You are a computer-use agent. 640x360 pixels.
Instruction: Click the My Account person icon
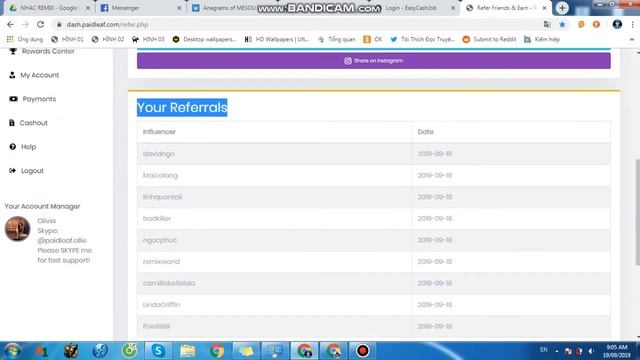[12, 75]
